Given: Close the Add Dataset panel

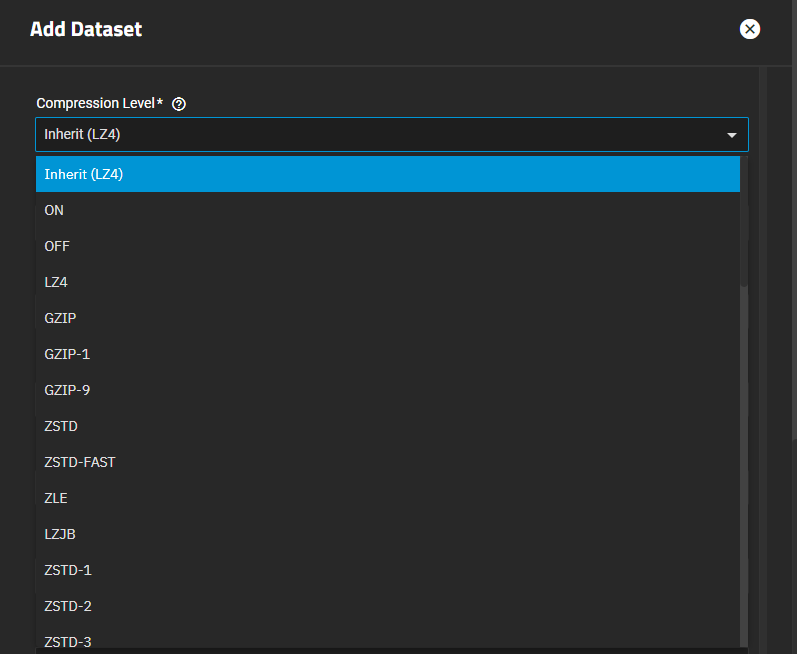Looking at the screenshot, I should pyautogui.click(x=750, y=29).
